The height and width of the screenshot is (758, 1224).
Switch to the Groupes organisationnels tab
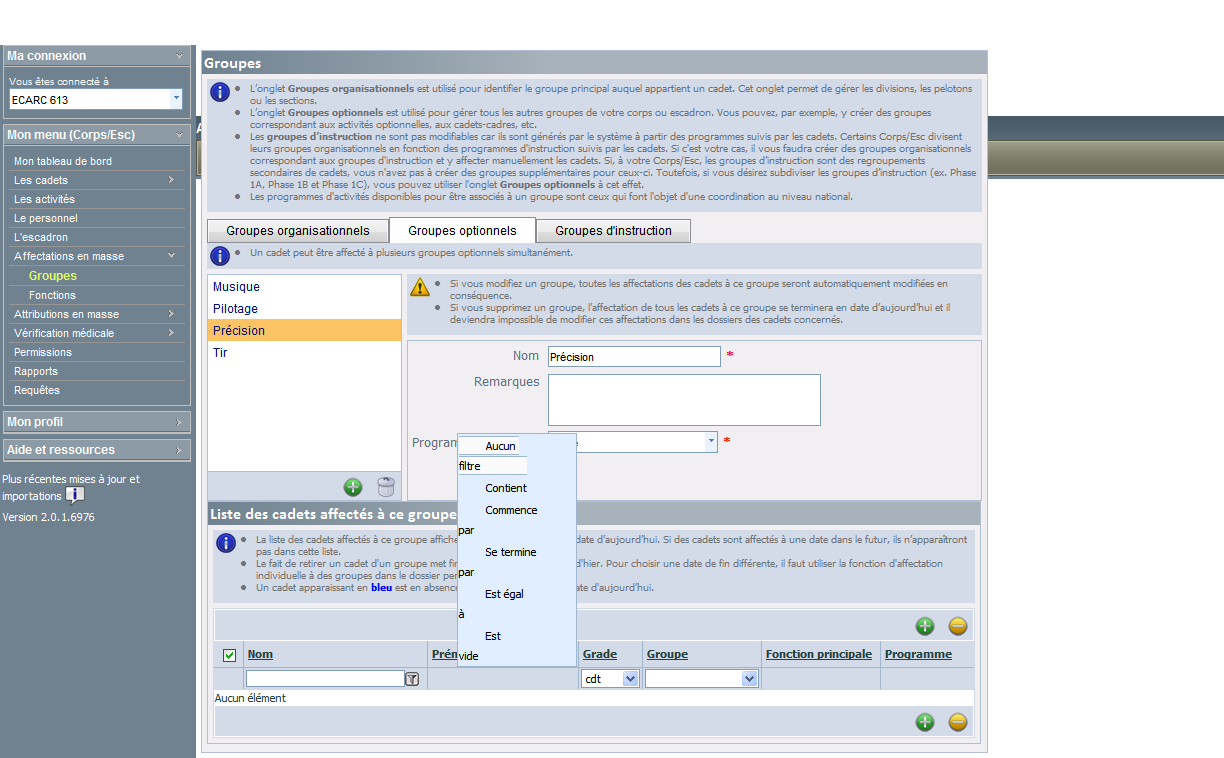(x=298, y=231)
